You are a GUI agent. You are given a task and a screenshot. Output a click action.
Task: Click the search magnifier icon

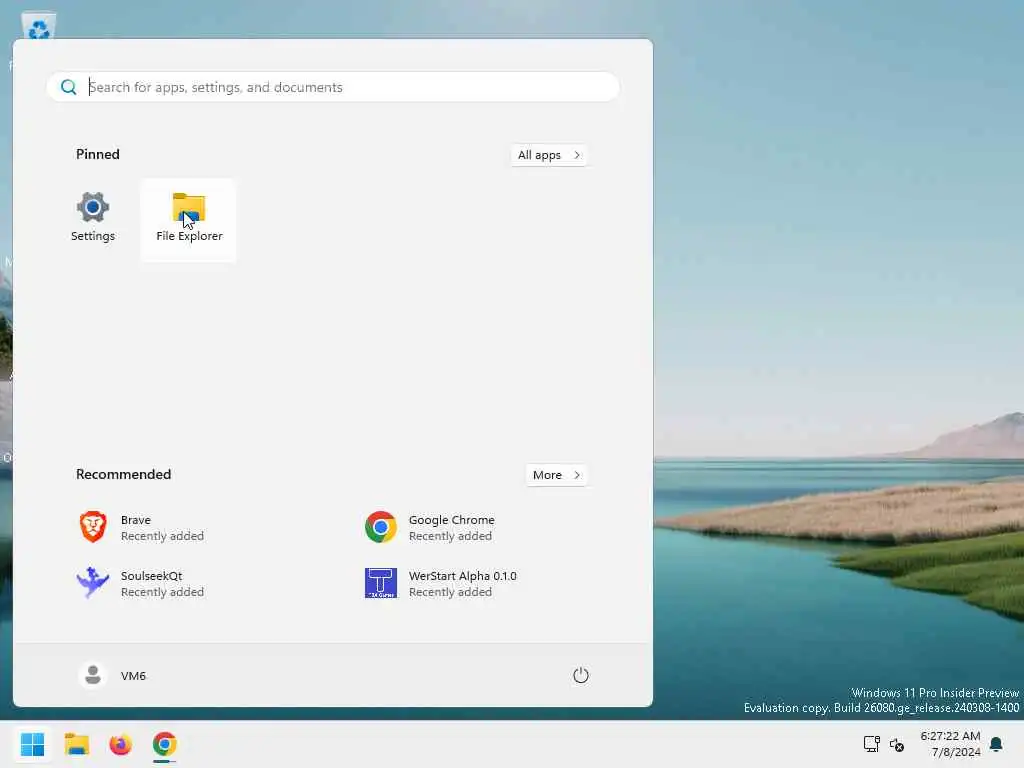69,87
